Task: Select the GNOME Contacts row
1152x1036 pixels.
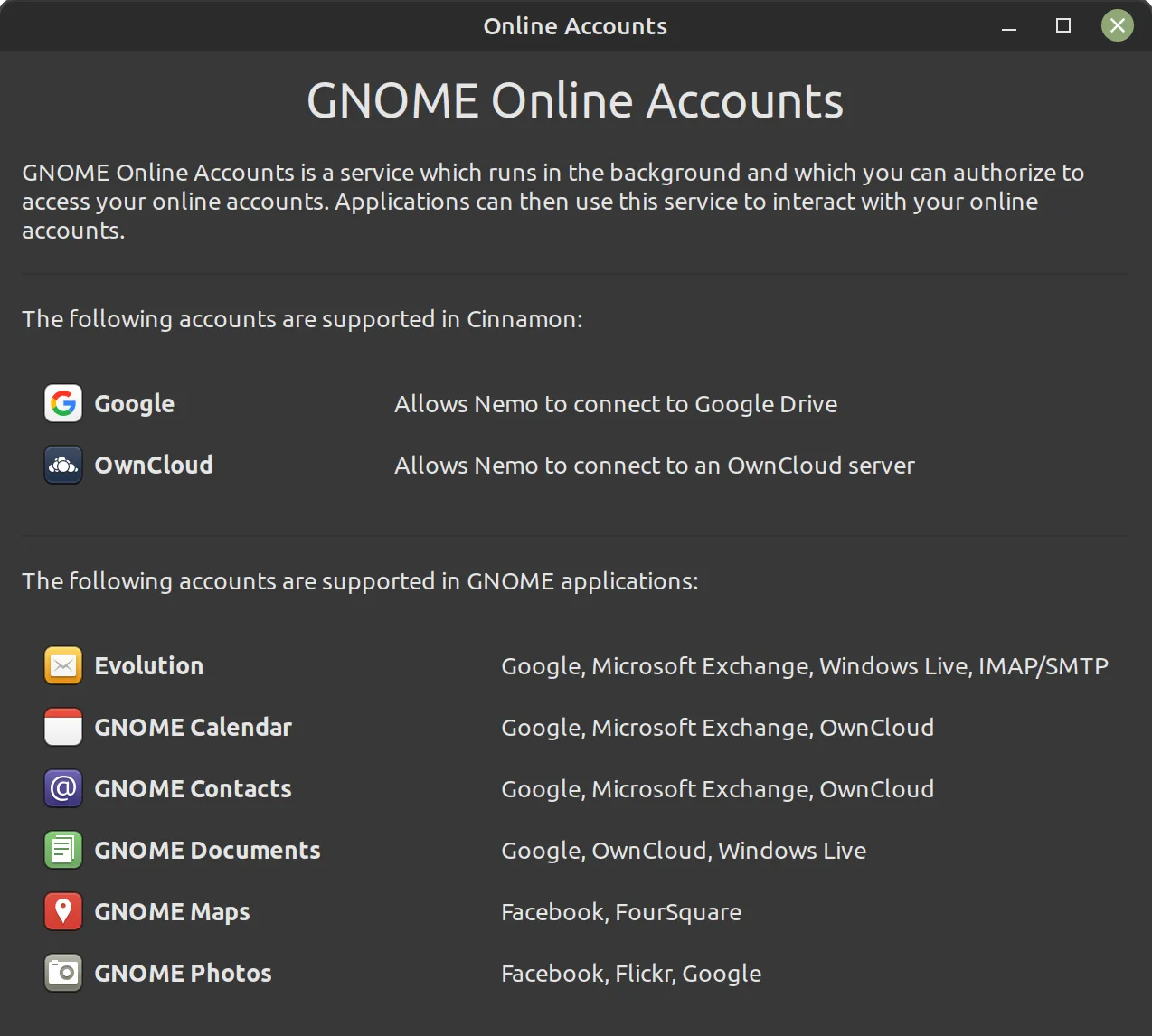Action: [193, 788]
